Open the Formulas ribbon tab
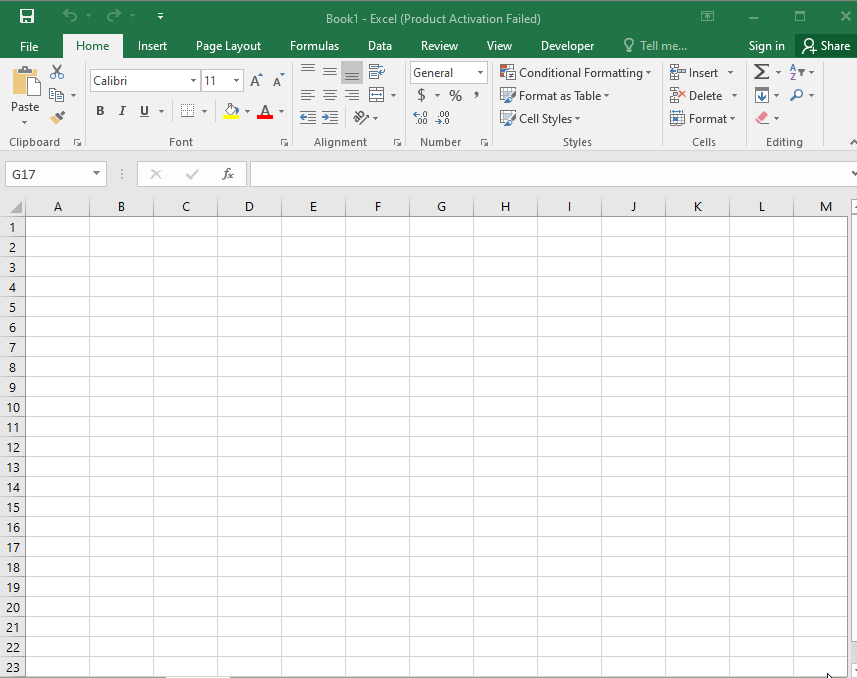This screenshot has height=678, width=857. (x=314, y=46)
